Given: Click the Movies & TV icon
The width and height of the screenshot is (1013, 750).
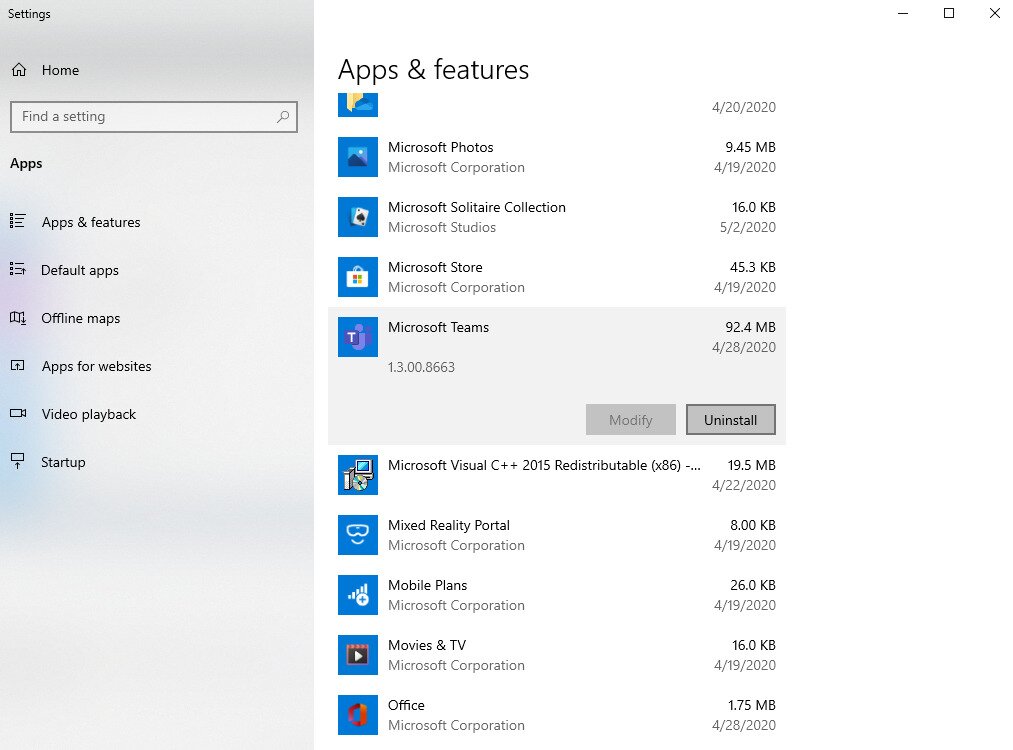Looking at the screenshot, I should 358,655.
